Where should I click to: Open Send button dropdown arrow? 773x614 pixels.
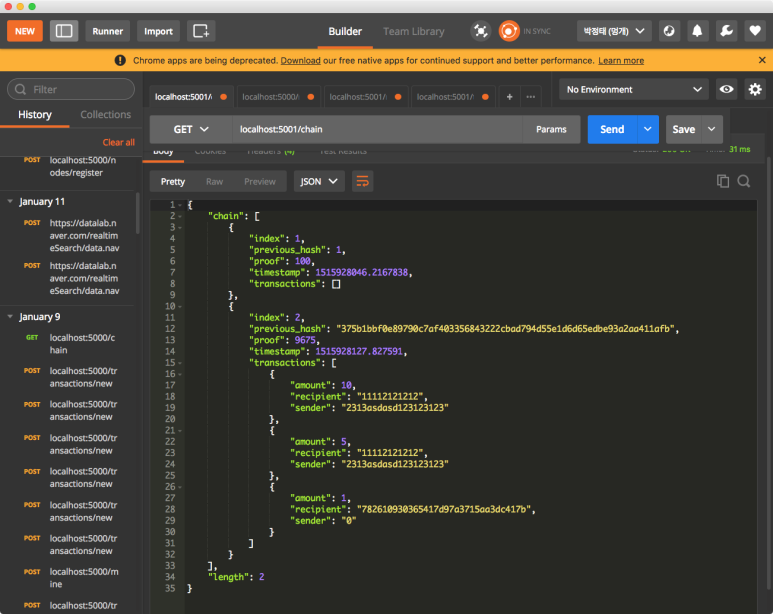(x=648, y=129)
